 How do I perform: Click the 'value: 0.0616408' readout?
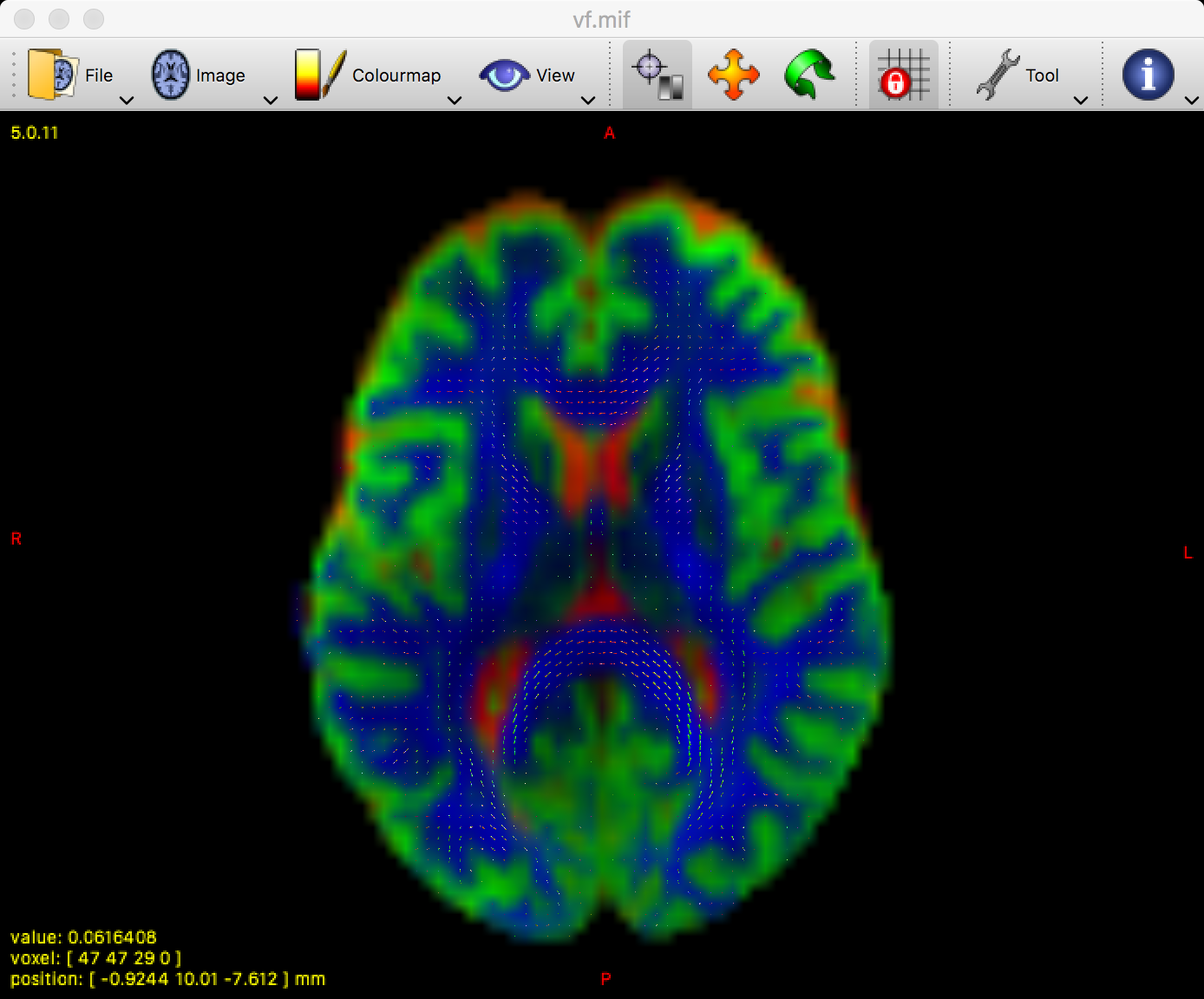click(x=83, y=937)
